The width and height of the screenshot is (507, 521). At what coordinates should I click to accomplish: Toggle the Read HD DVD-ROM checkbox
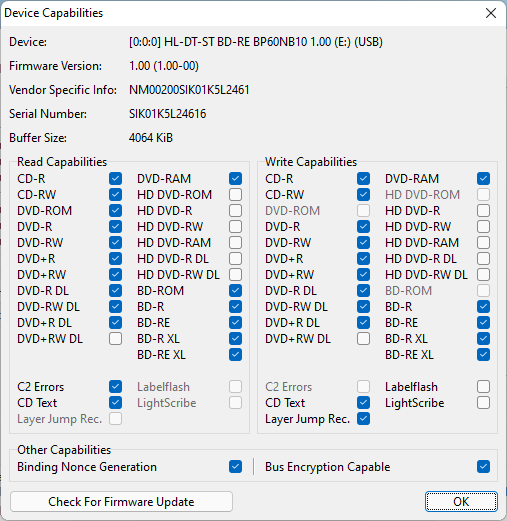click(x=235, y=194)
